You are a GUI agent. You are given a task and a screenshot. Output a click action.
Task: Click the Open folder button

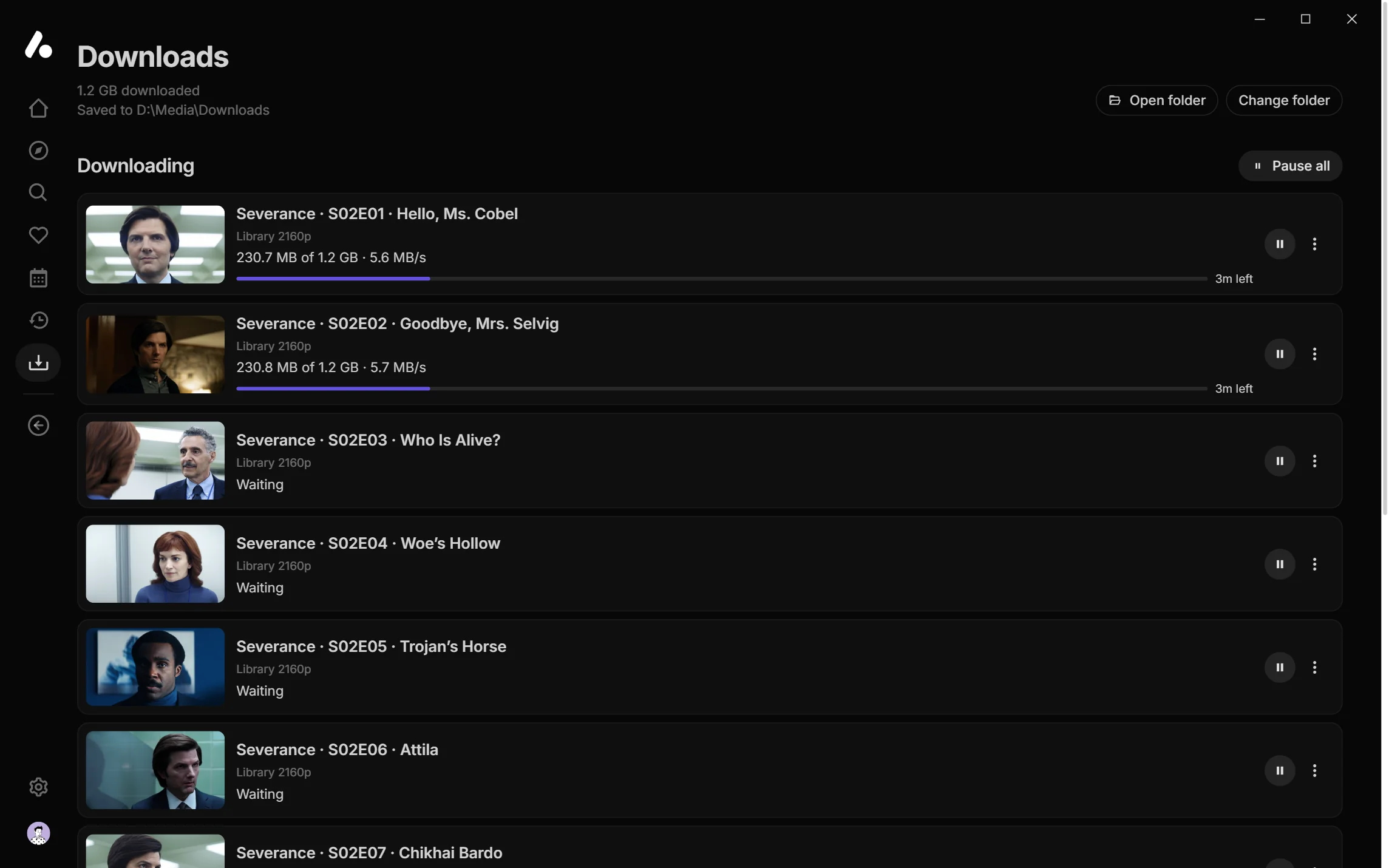(x=1156, y=100)
